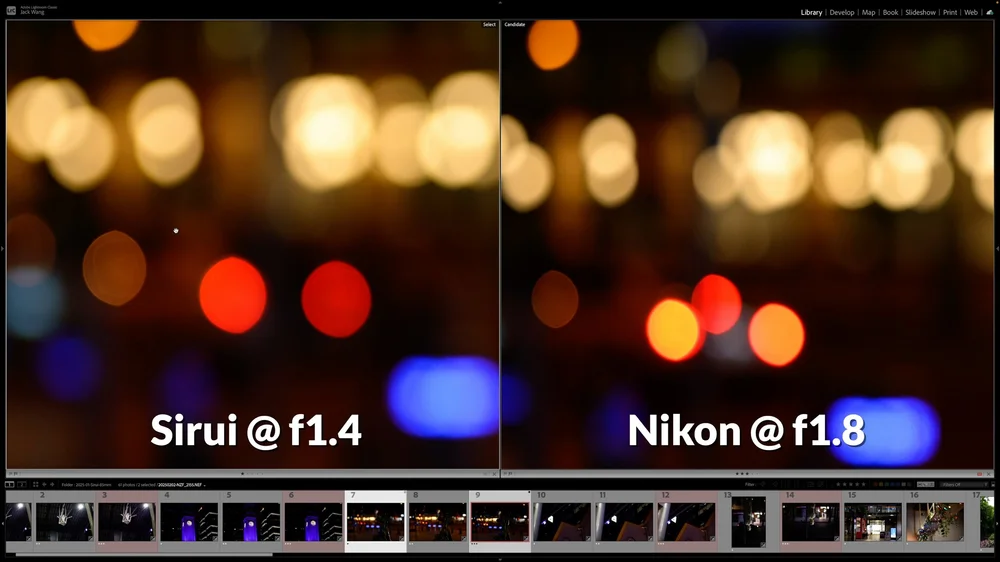Select filmstrip thumbnail number 15
Viewport: 1000px width, 562px height.
pyautogui.click(x=873, y=521)
